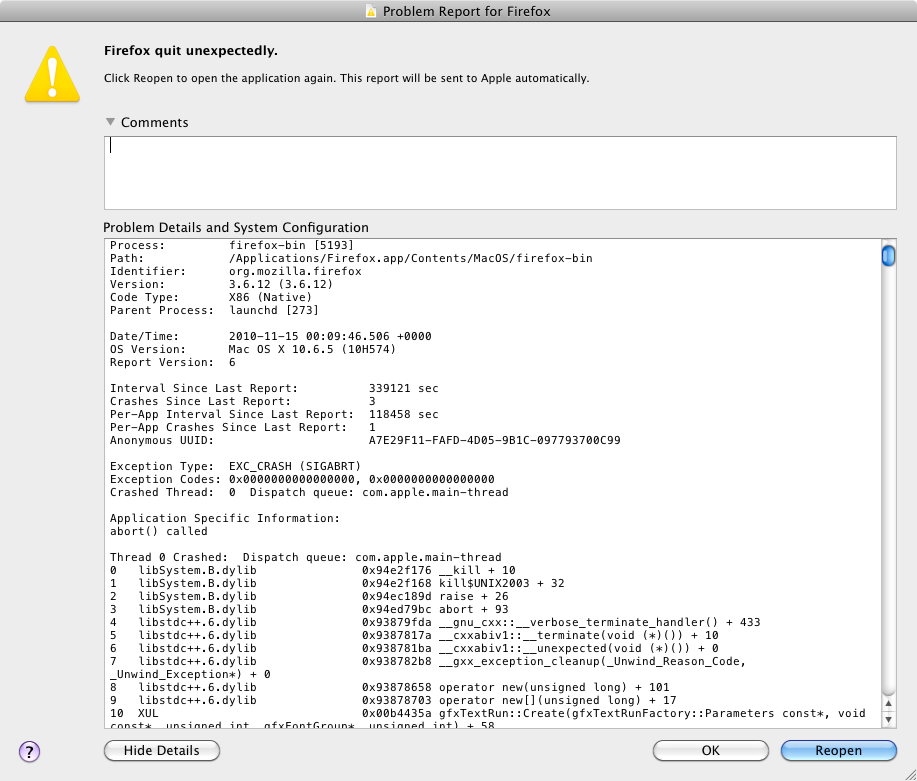Click the "Exception Type: EXC_CRASH (SIGABRT)" line
This screenshot has height=781, width=917.
click(235, 466)
